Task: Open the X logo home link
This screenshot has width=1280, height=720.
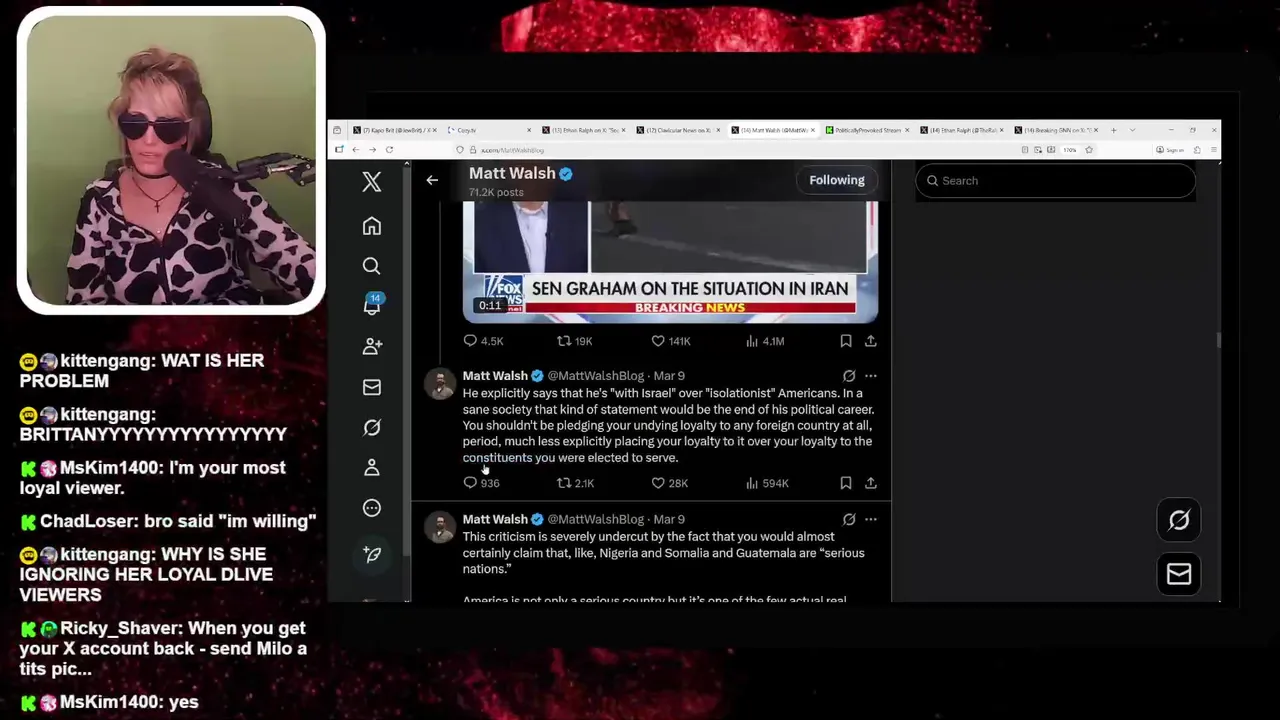Action: [372, 182]
